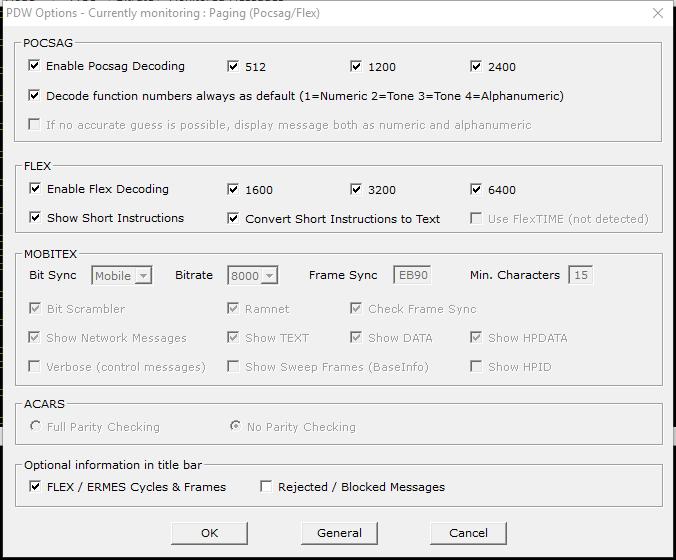Toggle Show Short Instructions checkbox
This screenshot has height=560, width=676.
pyautogui.click(x=35, y=217)
